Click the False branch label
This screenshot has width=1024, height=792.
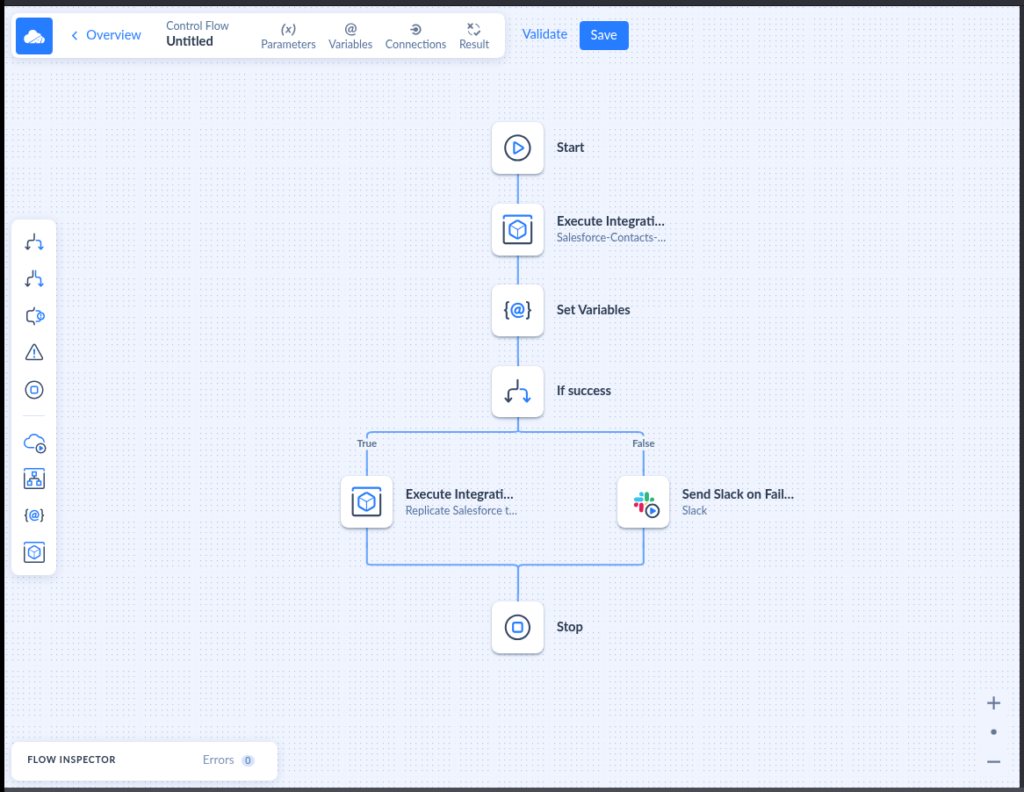[643, 443]
